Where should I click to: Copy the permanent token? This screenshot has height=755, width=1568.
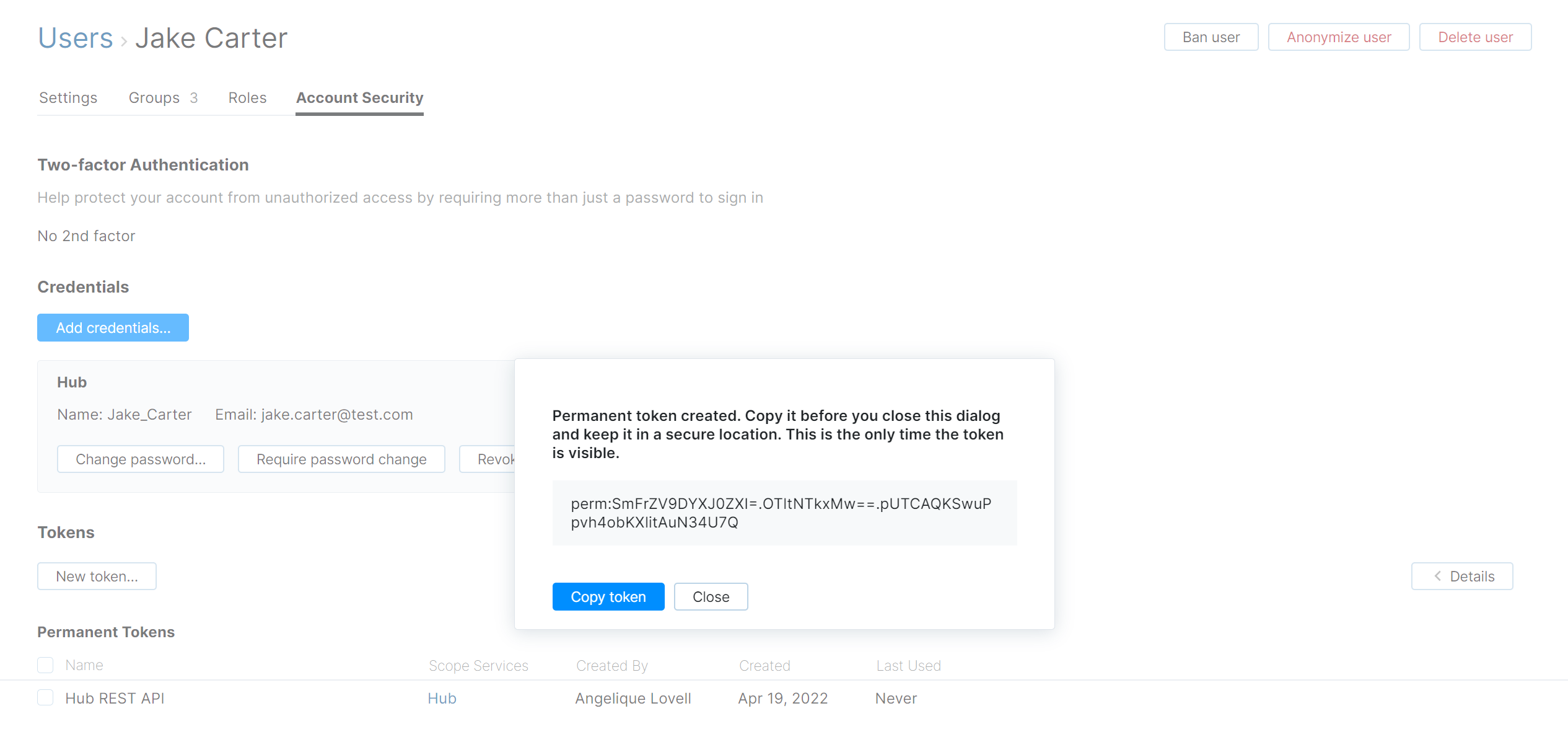[608, 596]
